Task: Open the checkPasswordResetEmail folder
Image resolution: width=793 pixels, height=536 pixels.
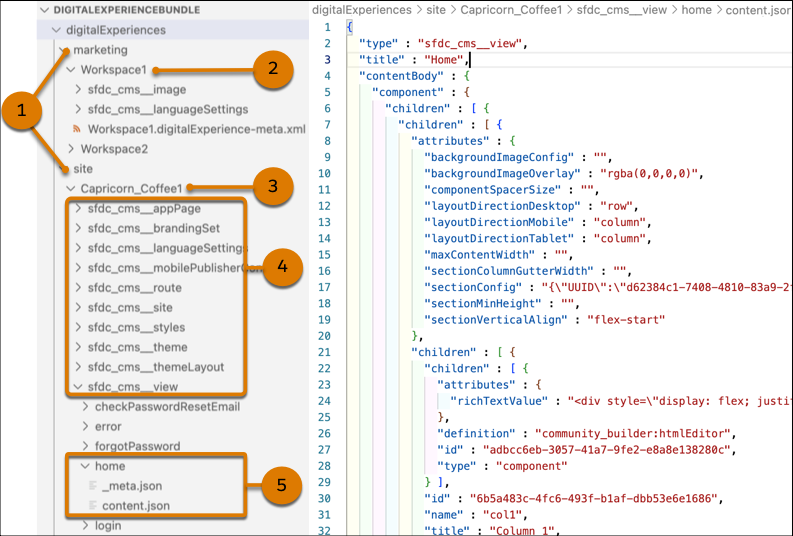Action: (167, 407)
